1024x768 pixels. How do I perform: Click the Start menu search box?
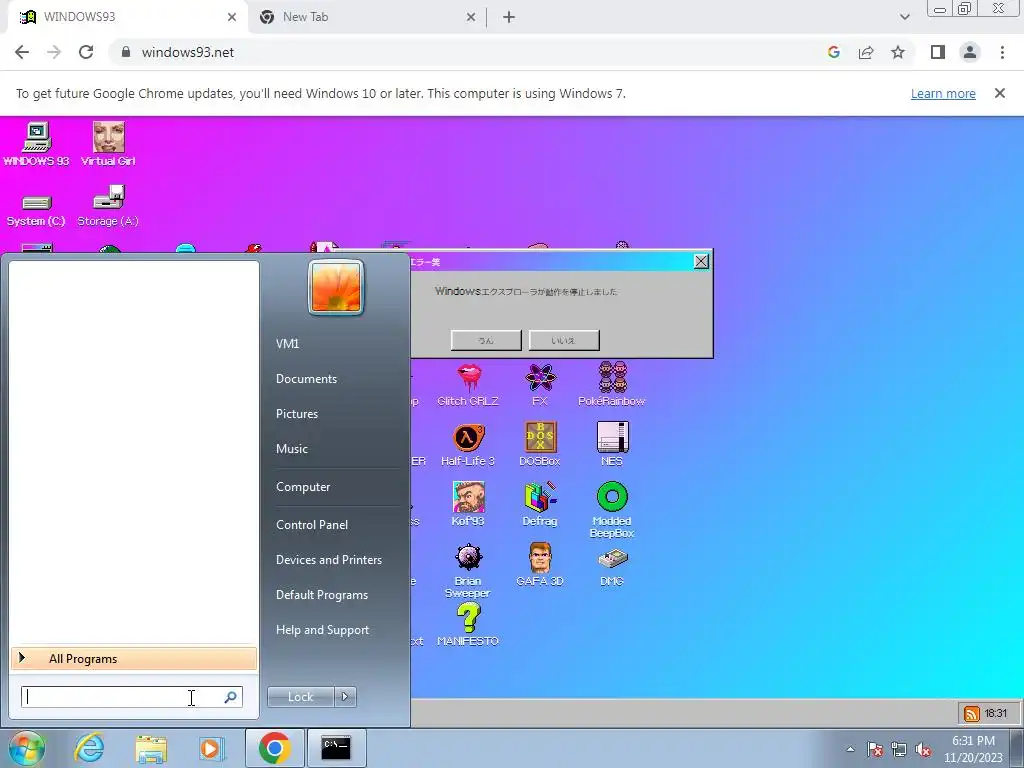[132, 697]
